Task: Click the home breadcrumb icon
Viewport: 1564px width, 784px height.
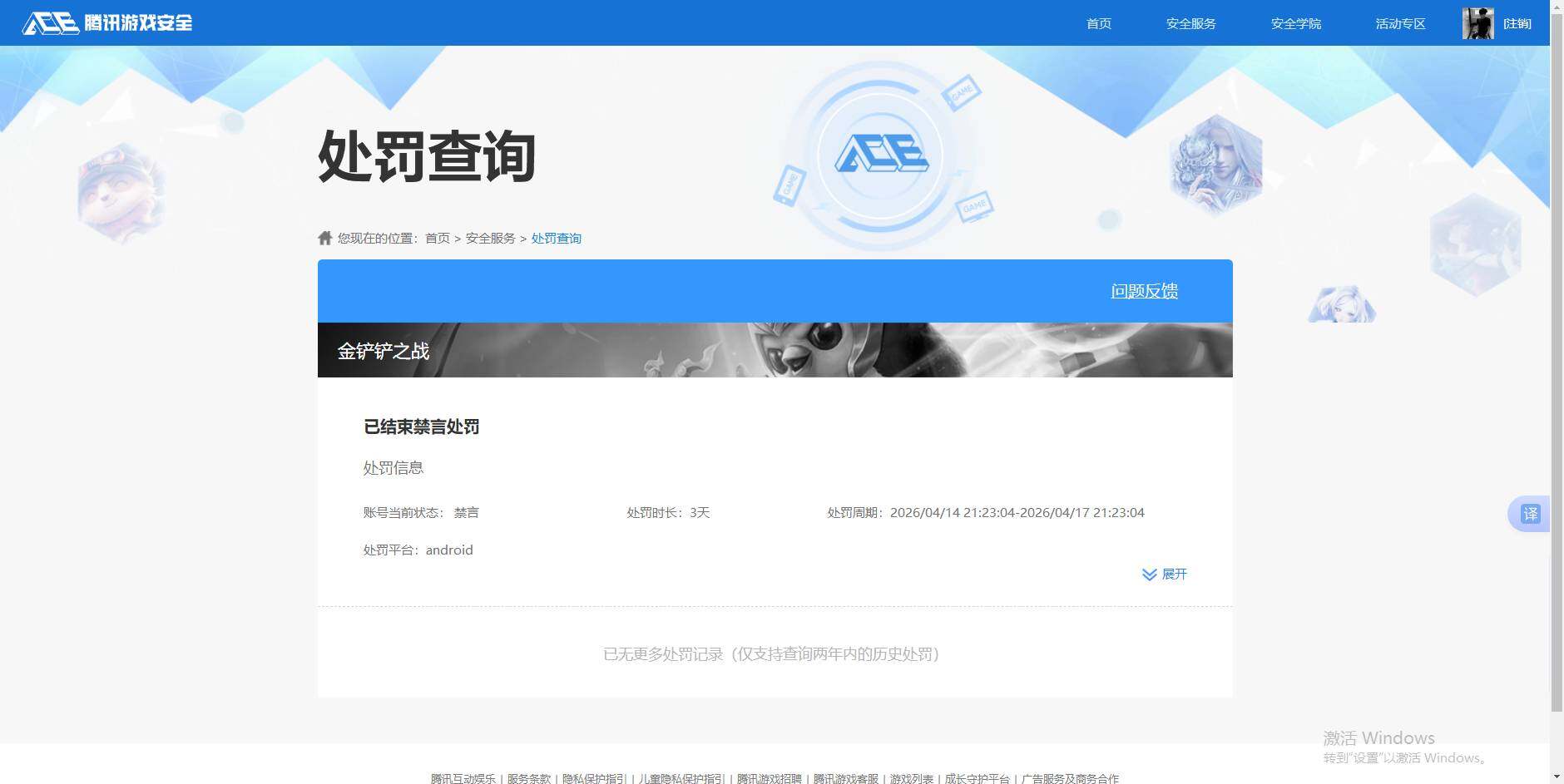Action: coord(325,238)
